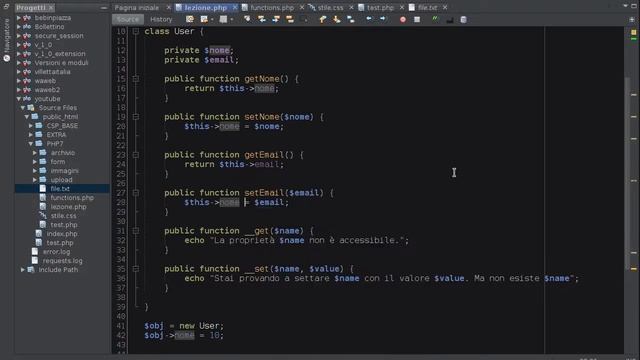
Task: Select the Source Files folder node
Action: 58,107
